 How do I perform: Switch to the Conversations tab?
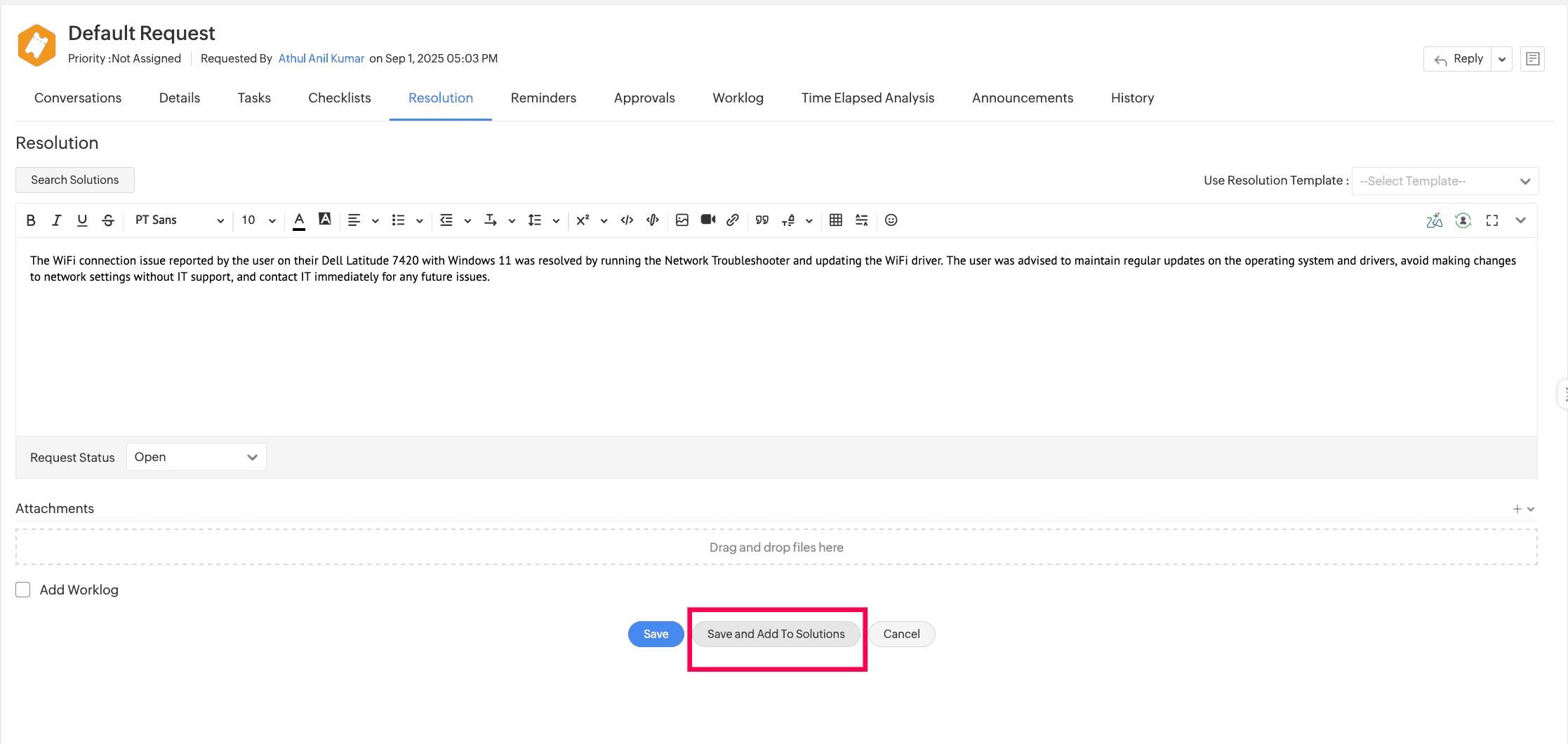tap(78, 98)
